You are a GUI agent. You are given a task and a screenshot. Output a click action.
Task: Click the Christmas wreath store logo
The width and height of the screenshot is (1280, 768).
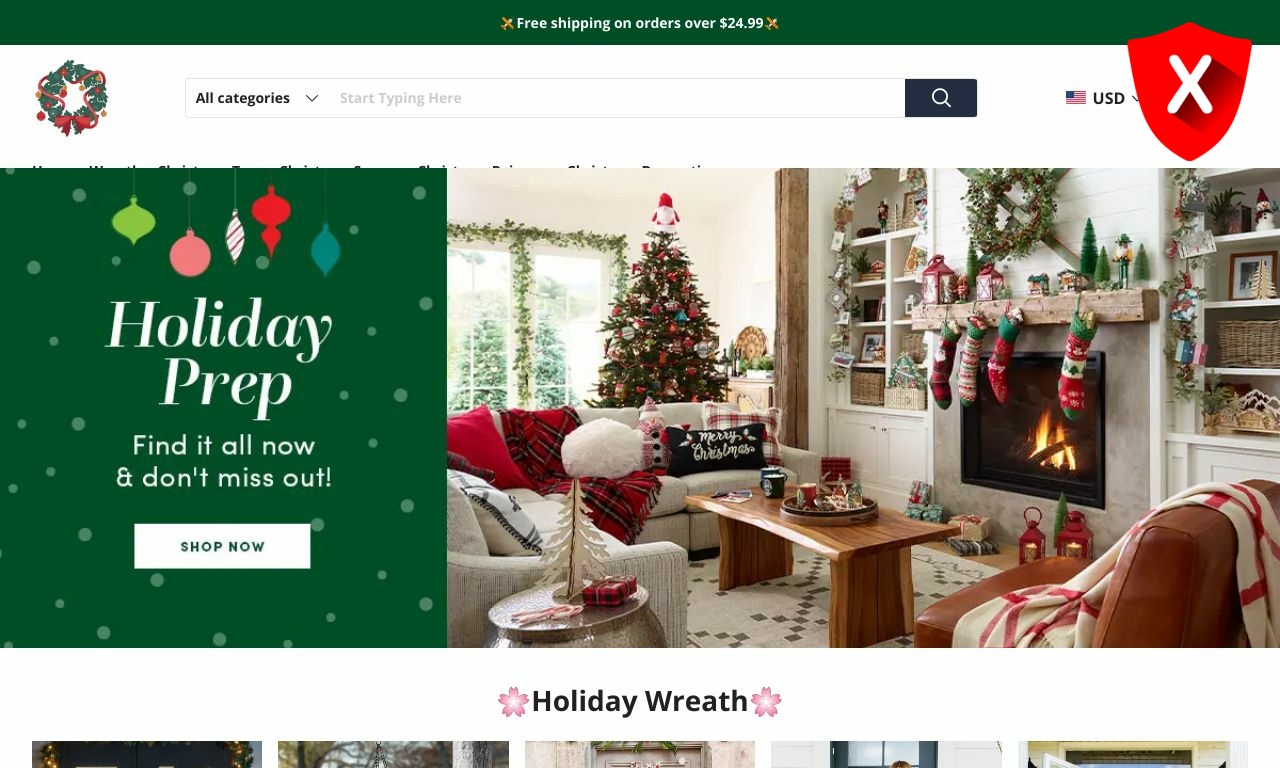pos(71,98)
